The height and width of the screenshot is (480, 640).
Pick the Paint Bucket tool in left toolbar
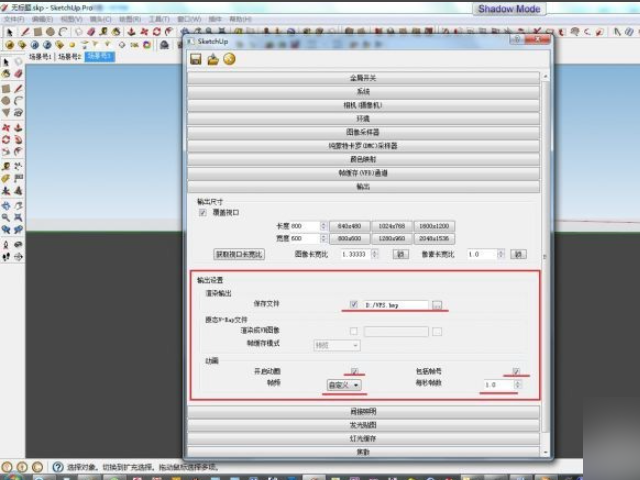click(6, 74)
